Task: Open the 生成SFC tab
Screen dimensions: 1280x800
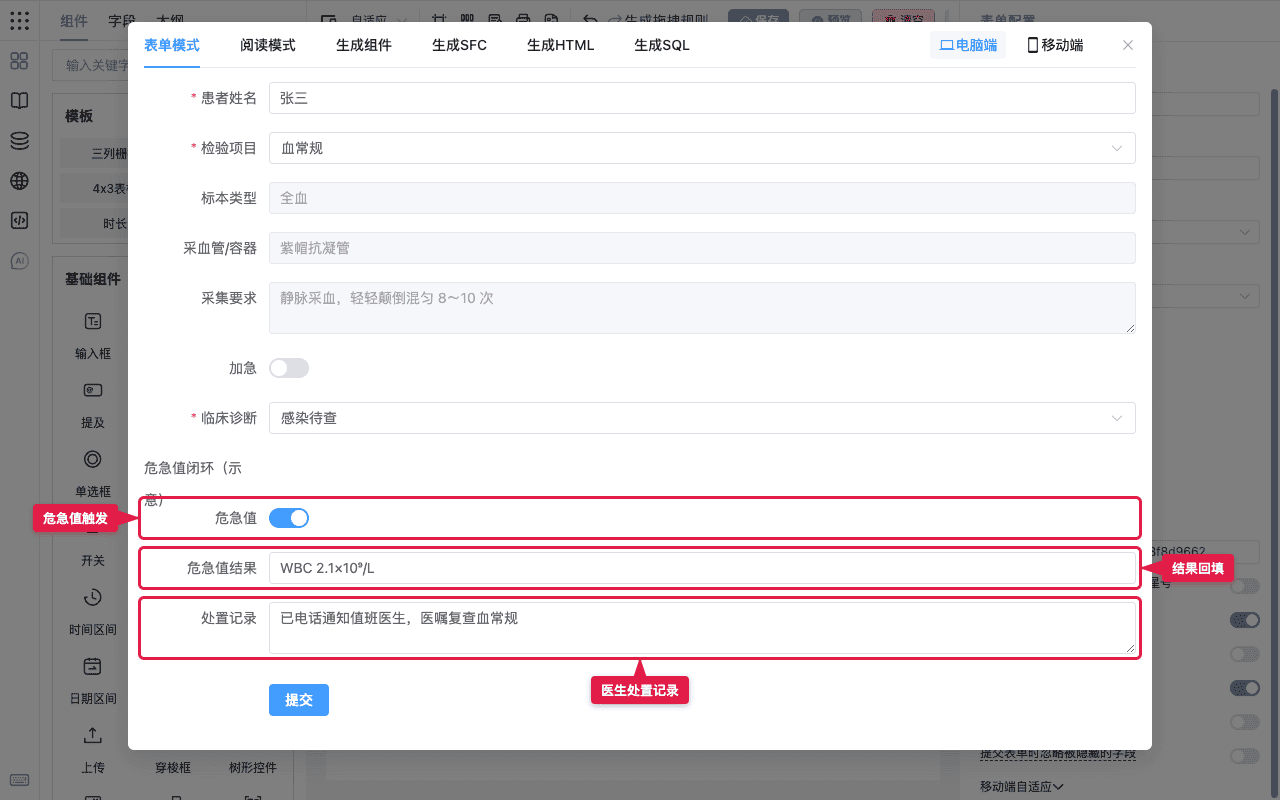Action: pyautogui.click(x=460, y=45)
